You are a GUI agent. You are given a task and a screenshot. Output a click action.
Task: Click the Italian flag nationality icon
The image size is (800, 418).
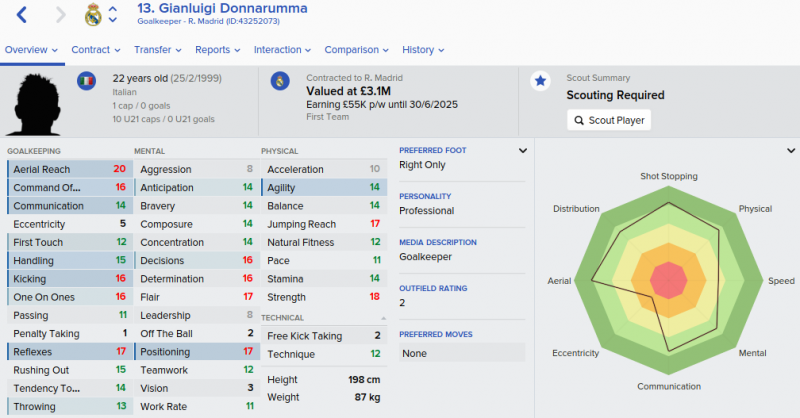(86, 81)
